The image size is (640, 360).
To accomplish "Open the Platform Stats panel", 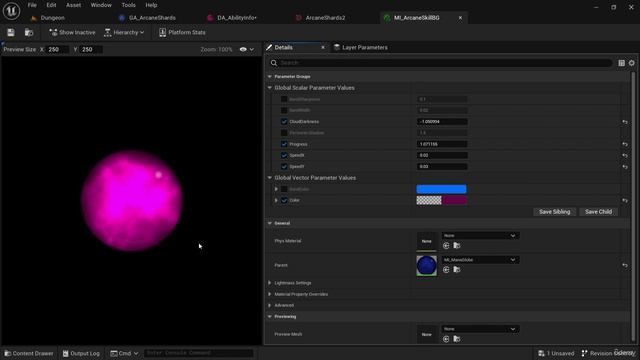I will 182,32.
